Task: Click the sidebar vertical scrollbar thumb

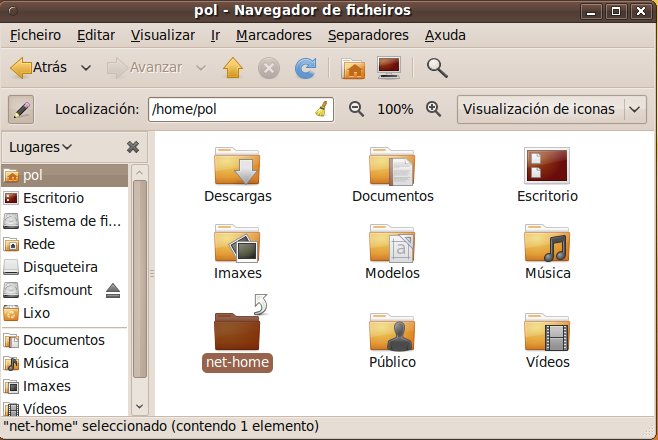Action: click(140, 279)
